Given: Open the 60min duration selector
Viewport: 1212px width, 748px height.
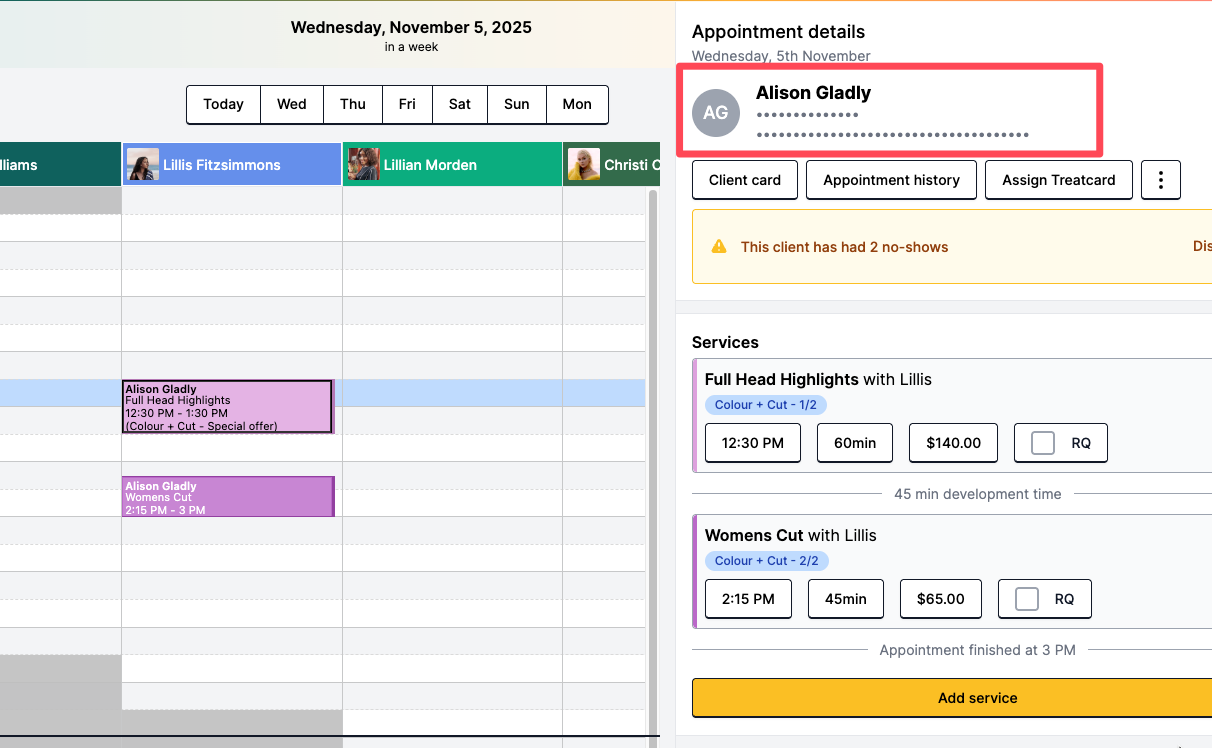Looking at the screenshot, I should click(x=854, y=443).
